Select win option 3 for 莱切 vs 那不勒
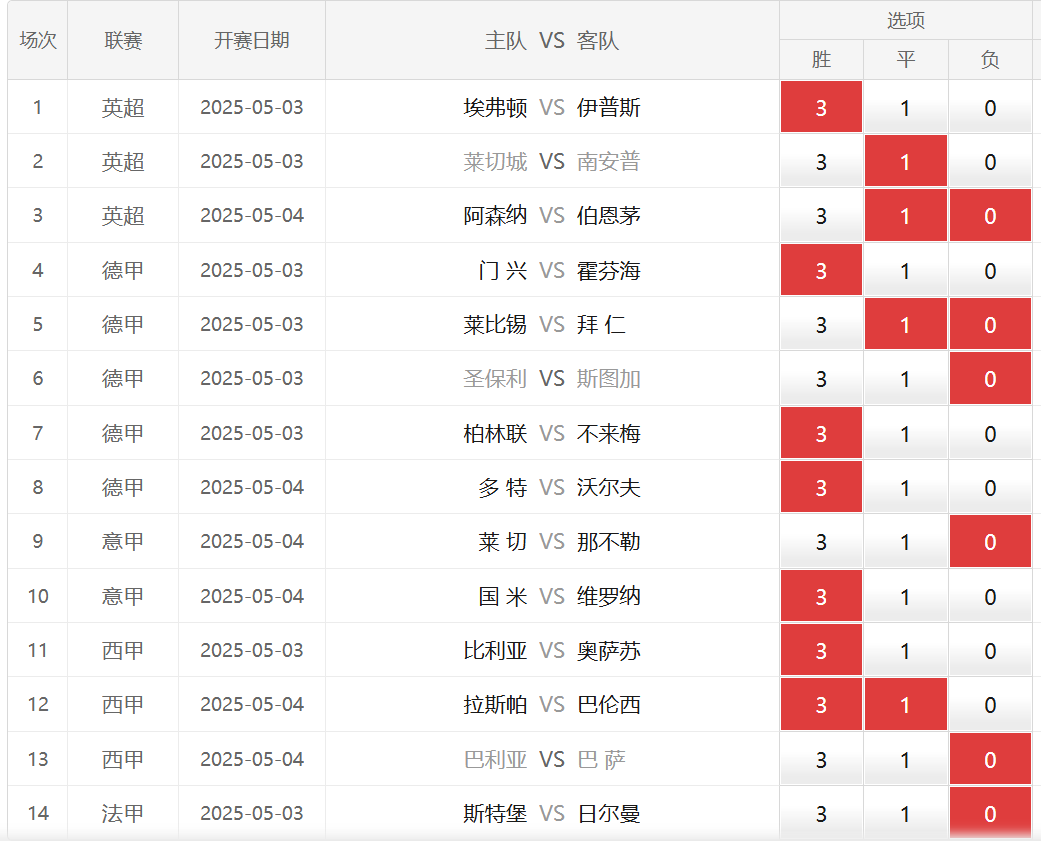 (821, 542)
